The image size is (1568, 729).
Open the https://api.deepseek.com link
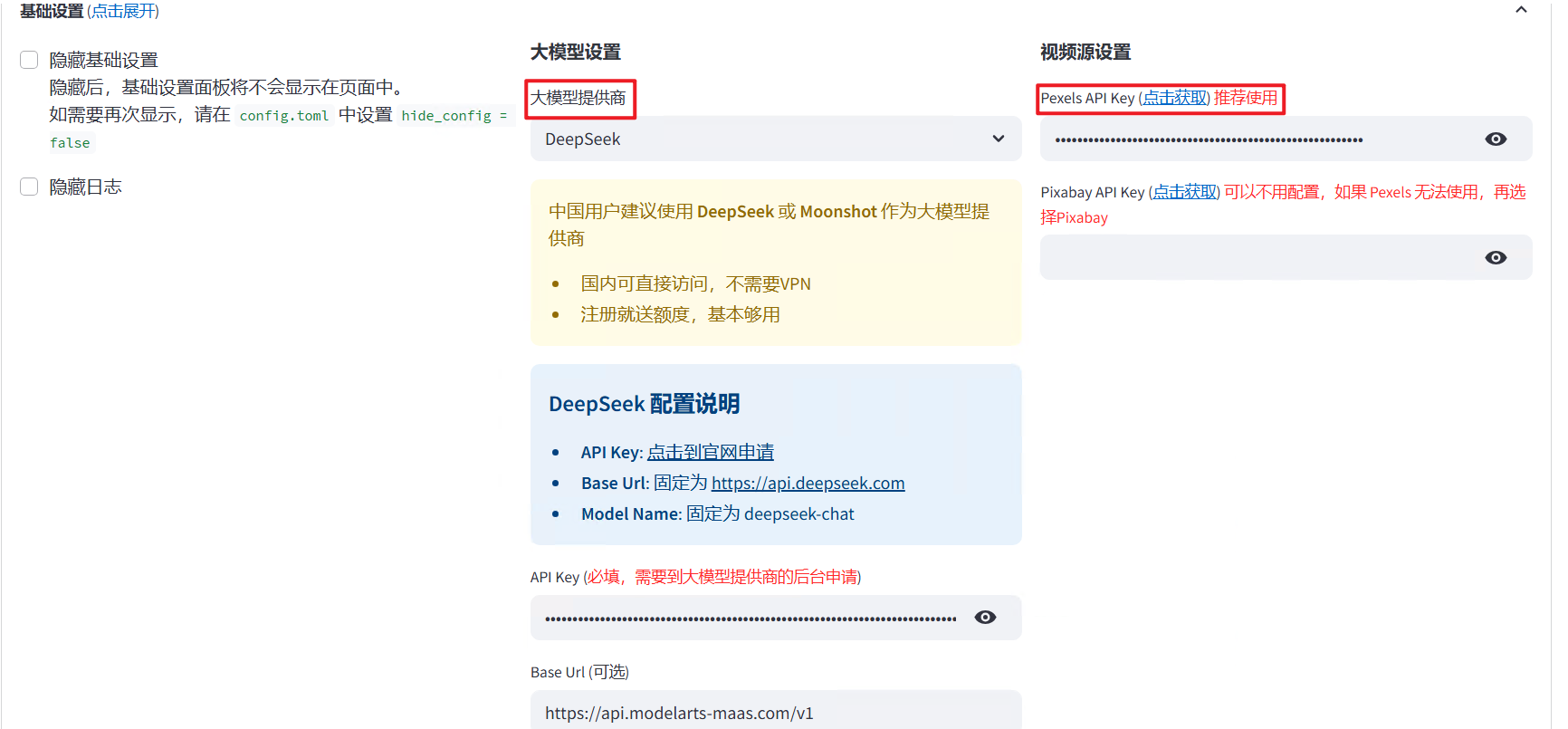pyautogui.click(x=808, y=484)
